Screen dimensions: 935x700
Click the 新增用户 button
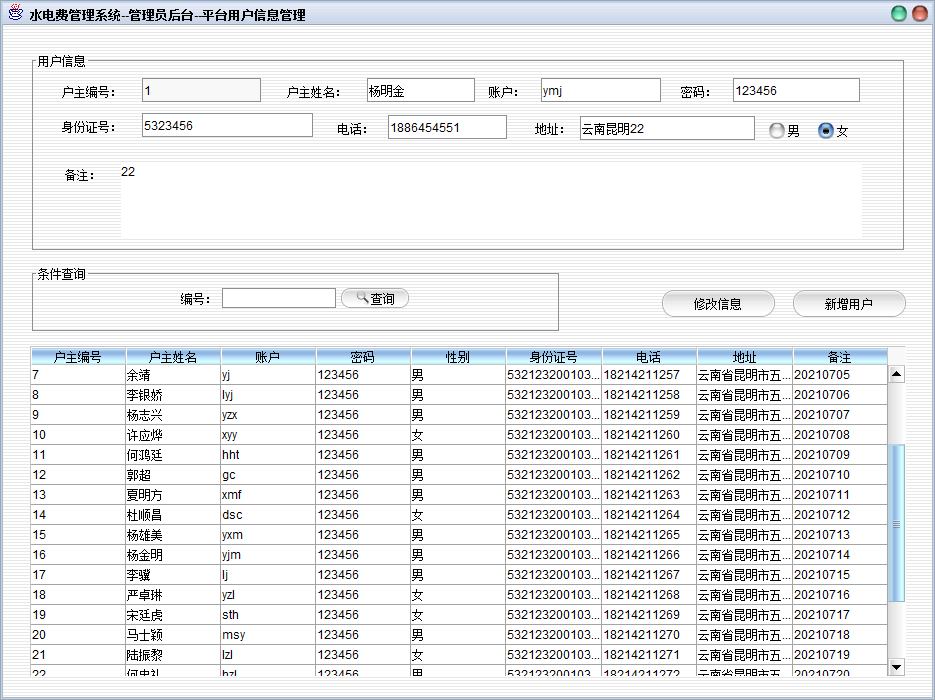point(849,304)
